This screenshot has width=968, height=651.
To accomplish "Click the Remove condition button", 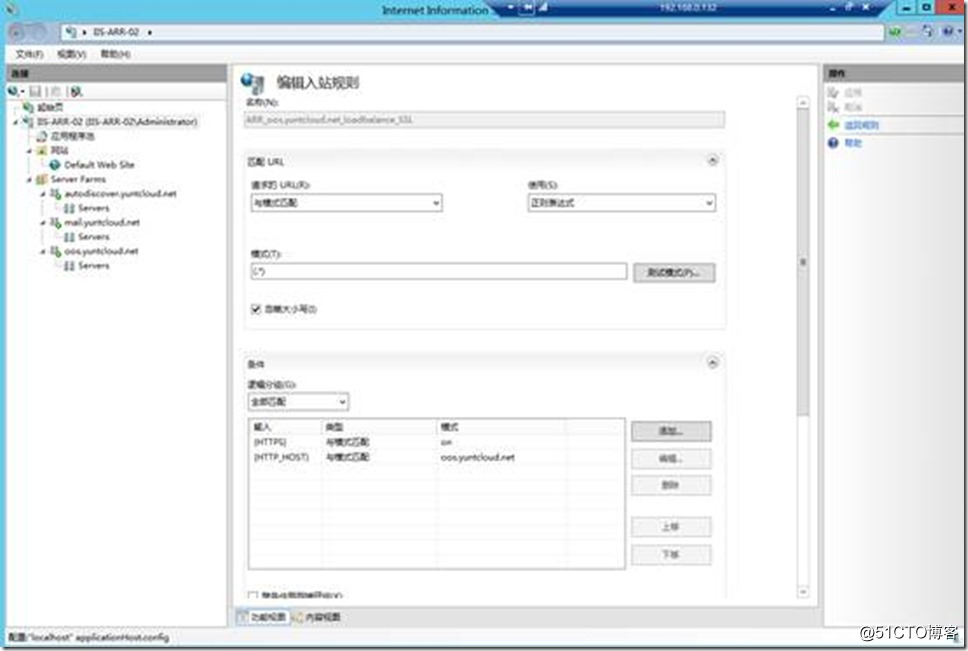I will pos(671,485).
